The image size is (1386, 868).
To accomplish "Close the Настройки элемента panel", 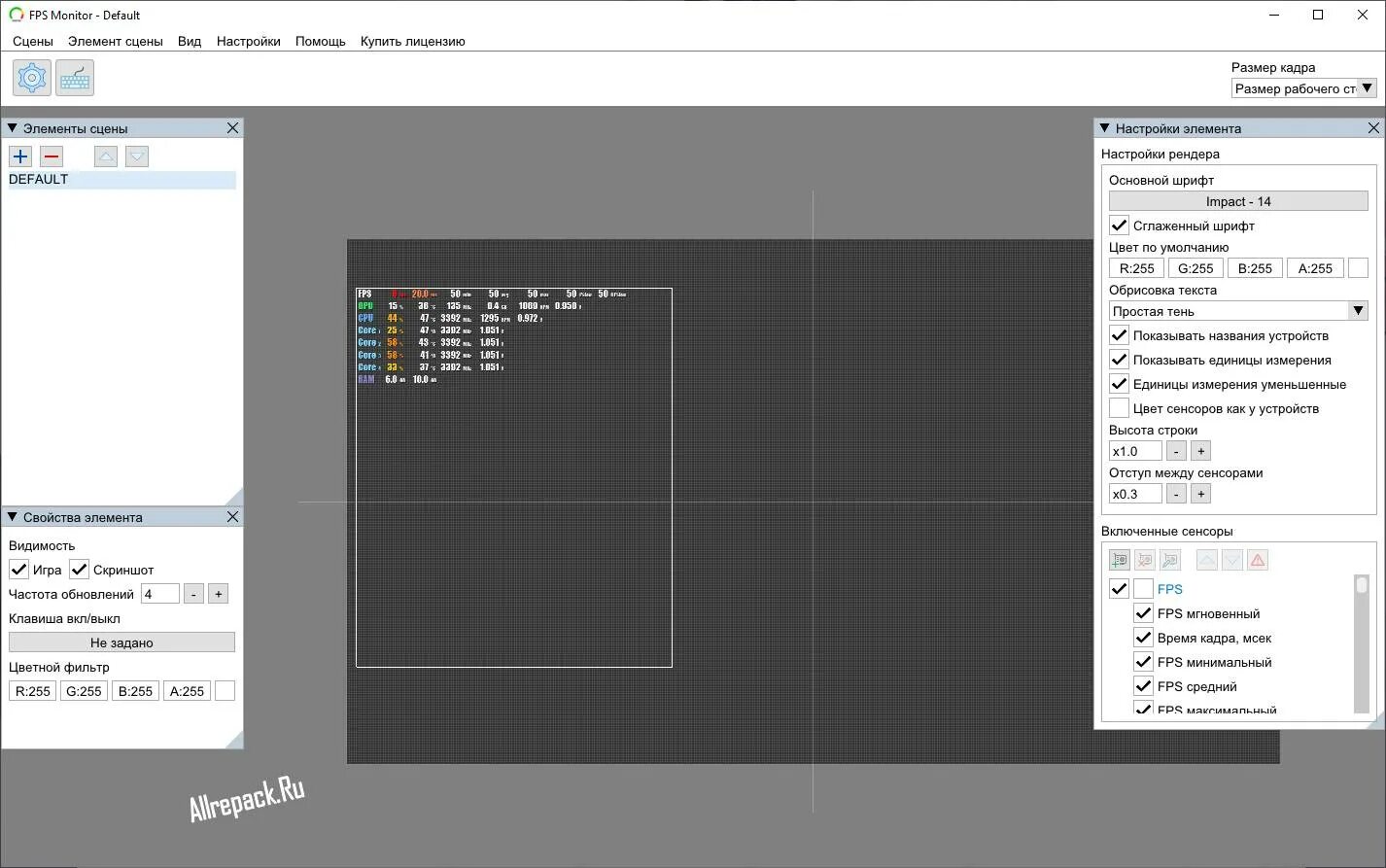I will pyautogui.click(x=1373, y=128).
